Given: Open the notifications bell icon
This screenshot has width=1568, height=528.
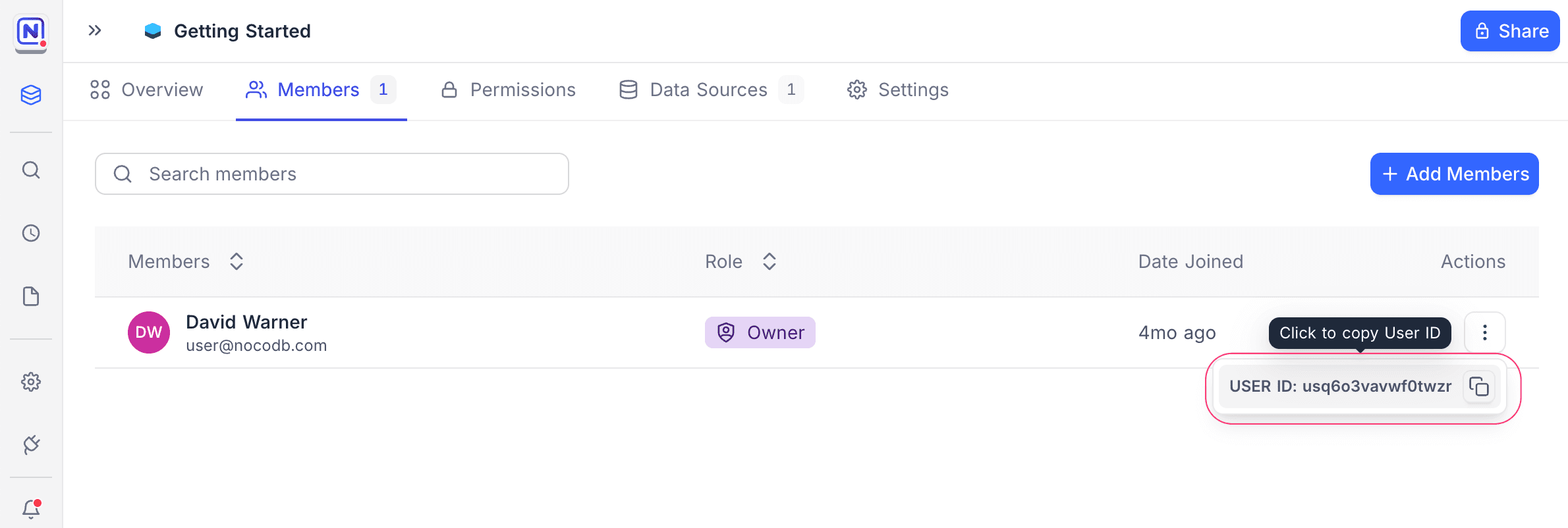Looking at the screenshot, I should 31,508.
